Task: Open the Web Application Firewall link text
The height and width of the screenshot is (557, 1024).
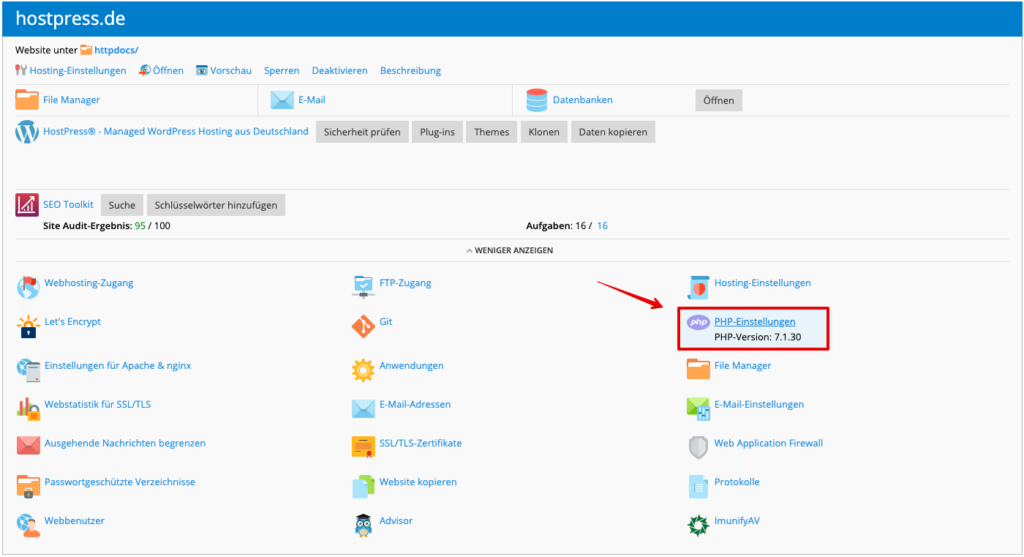Action: coord(768,443)
